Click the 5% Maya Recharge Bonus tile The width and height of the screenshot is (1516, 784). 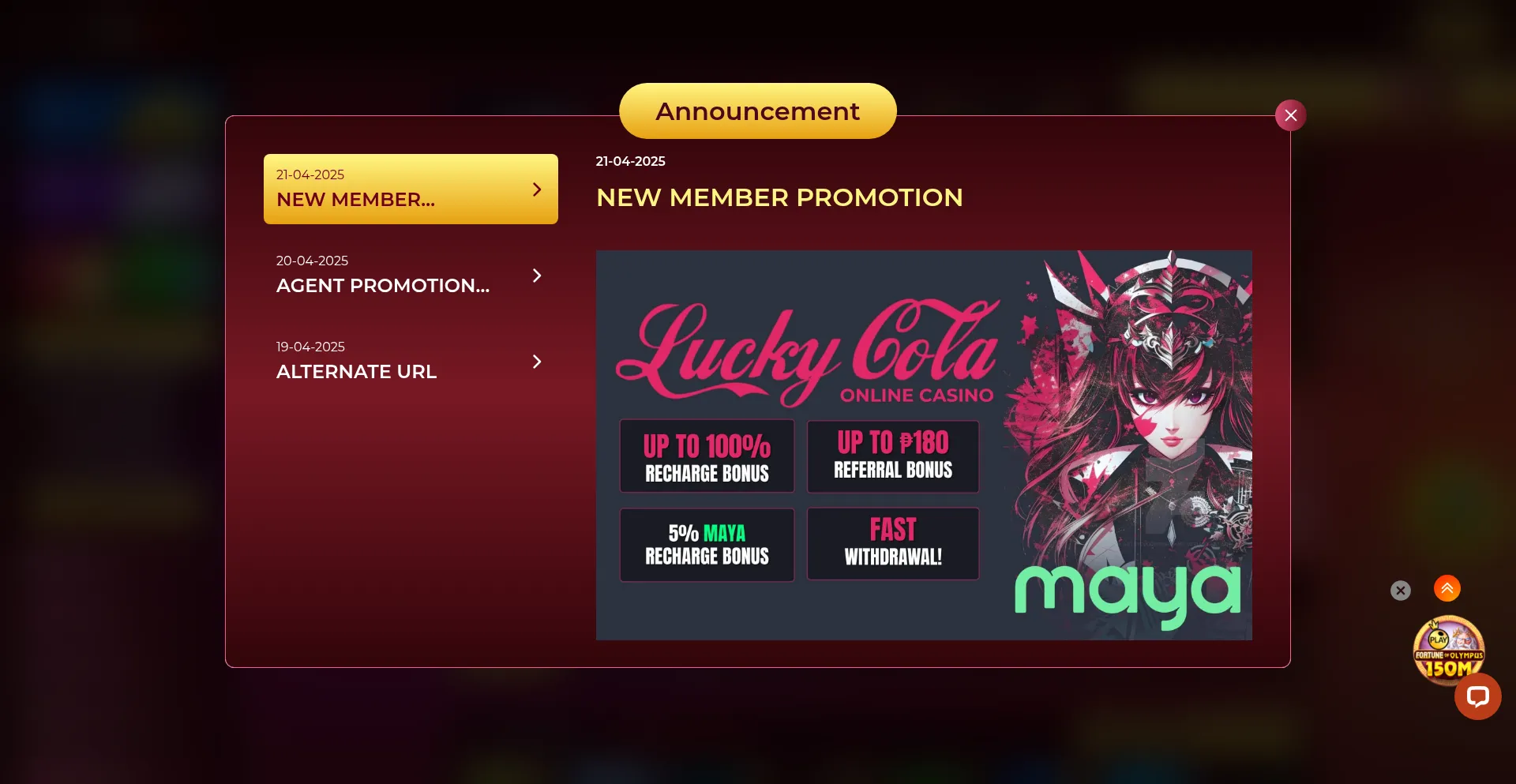(x=707, y=545)
